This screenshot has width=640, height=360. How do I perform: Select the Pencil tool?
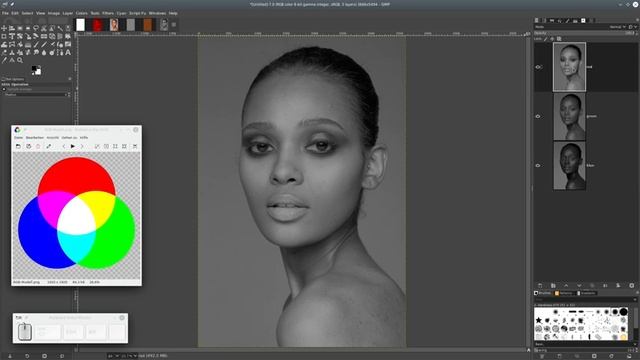[x=36, y=44]
